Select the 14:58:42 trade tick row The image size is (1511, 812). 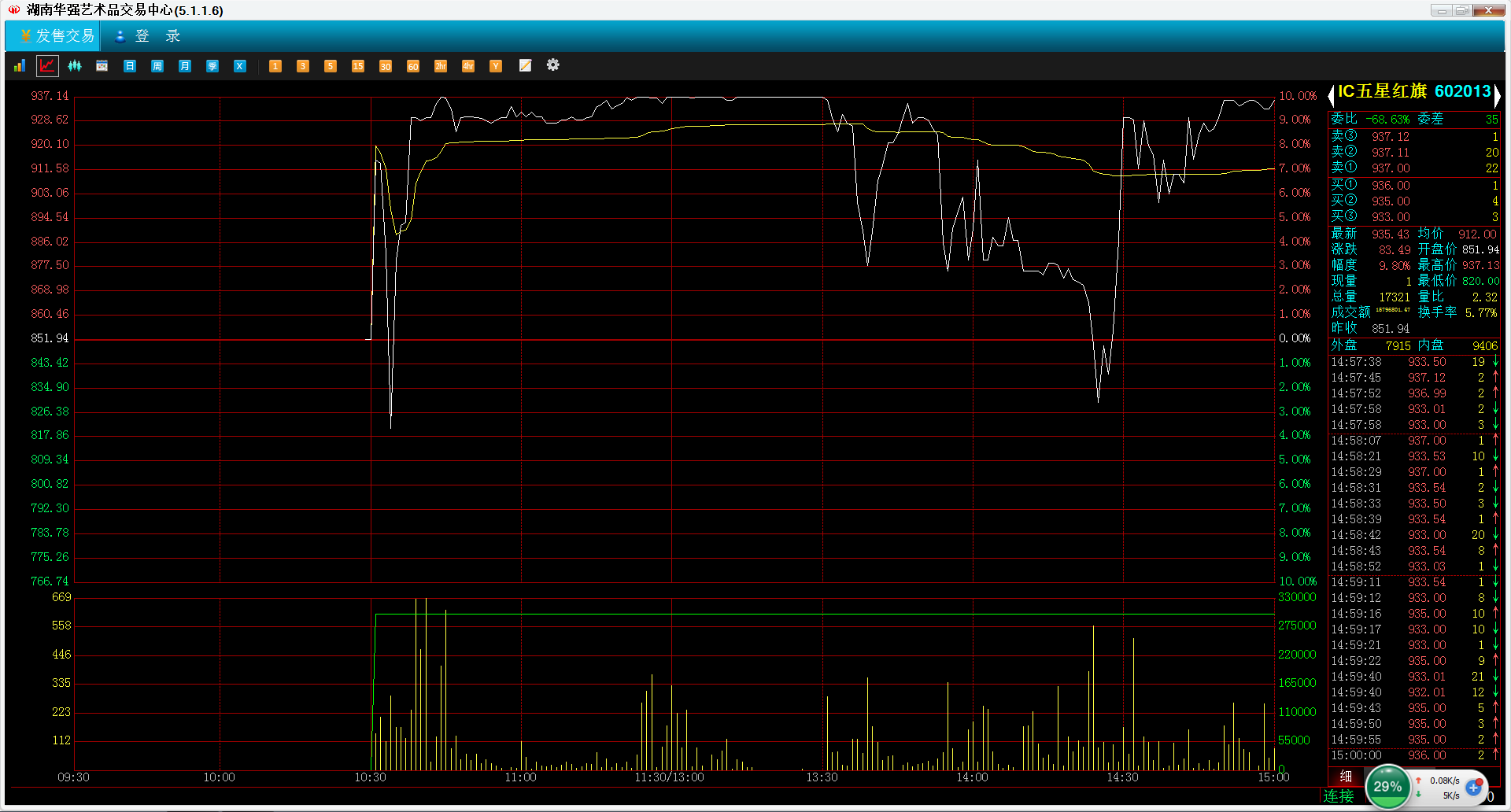pyautogui.click(x=1414, y=535)
